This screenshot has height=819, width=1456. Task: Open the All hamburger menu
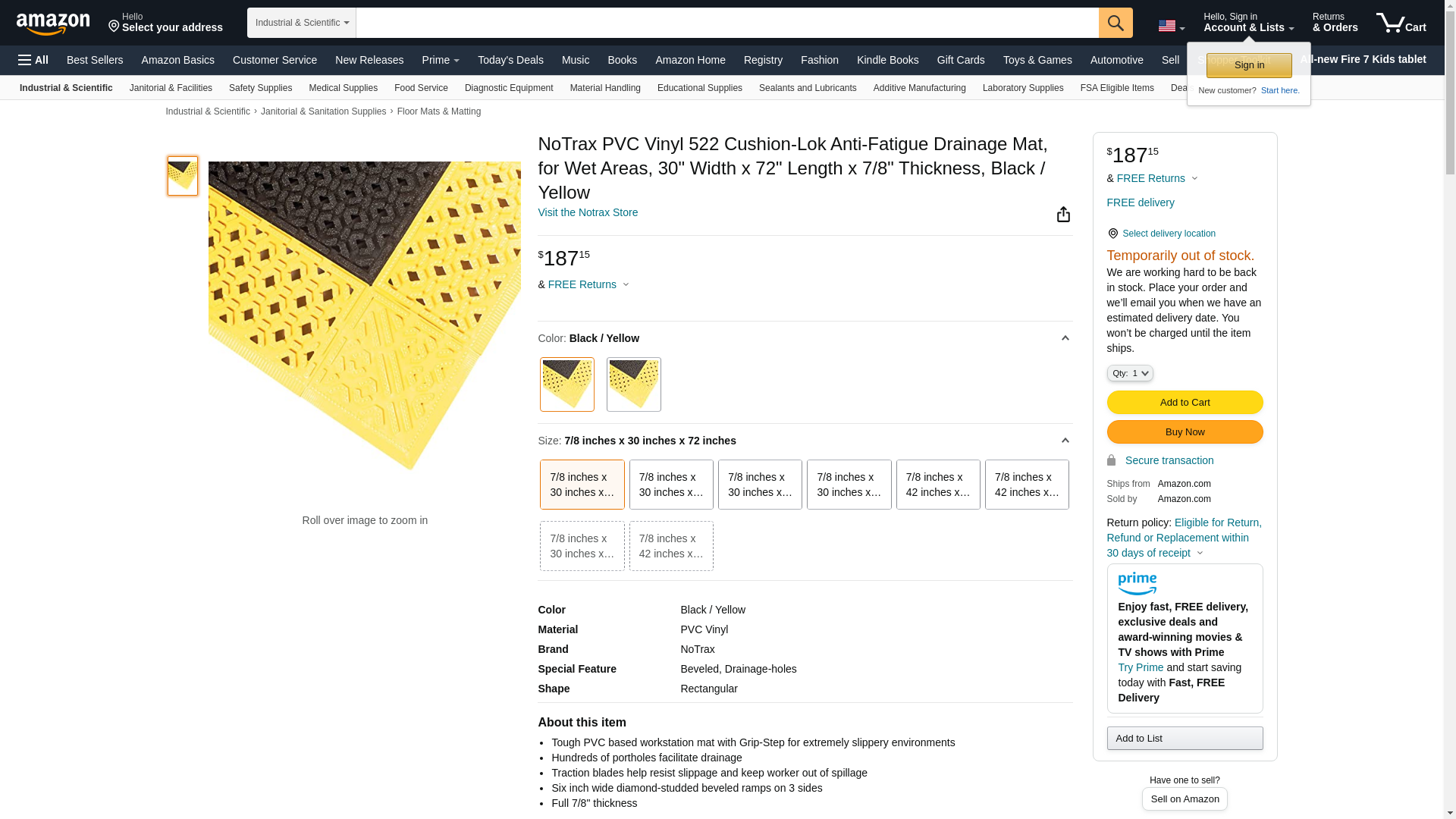(33, 60)
